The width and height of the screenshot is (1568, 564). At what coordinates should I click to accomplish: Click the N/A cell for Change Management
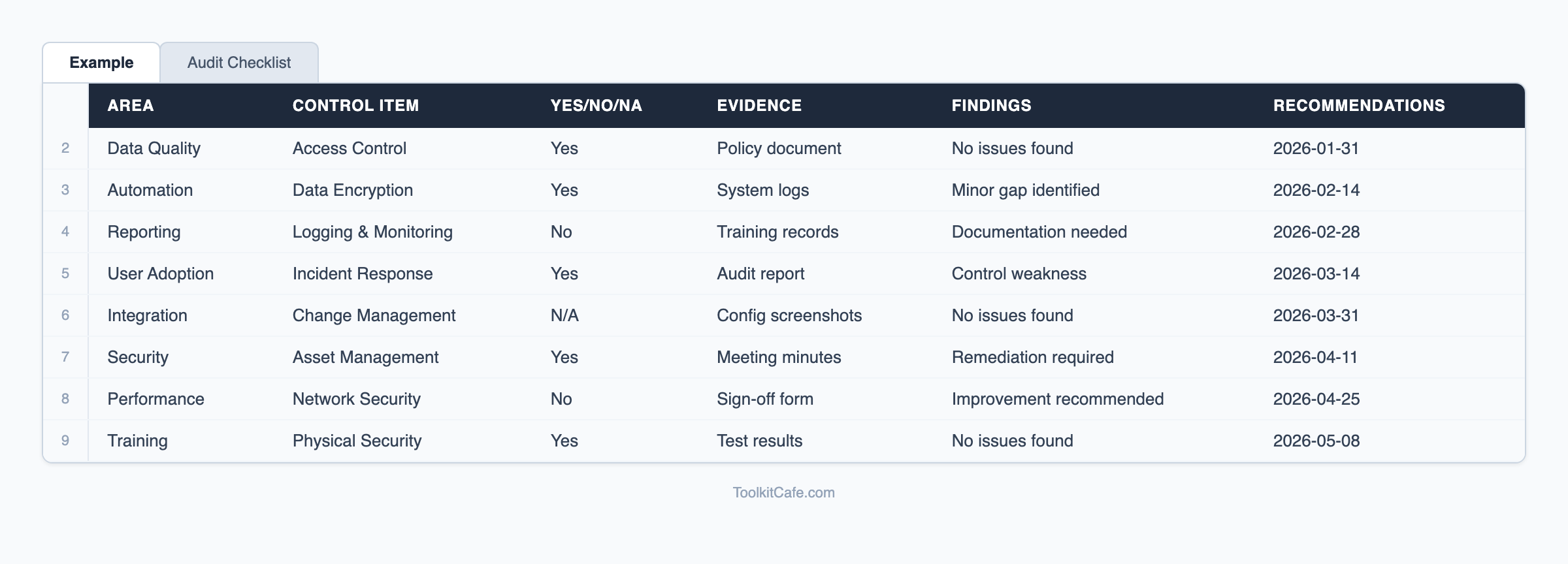[564, 315]
